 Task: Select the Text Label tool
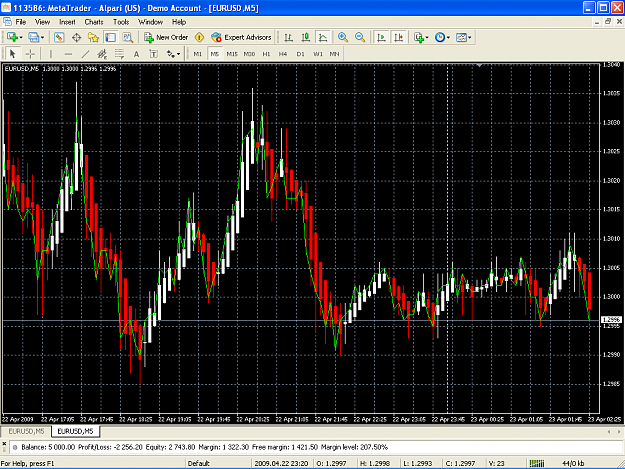tap(154, 54)
